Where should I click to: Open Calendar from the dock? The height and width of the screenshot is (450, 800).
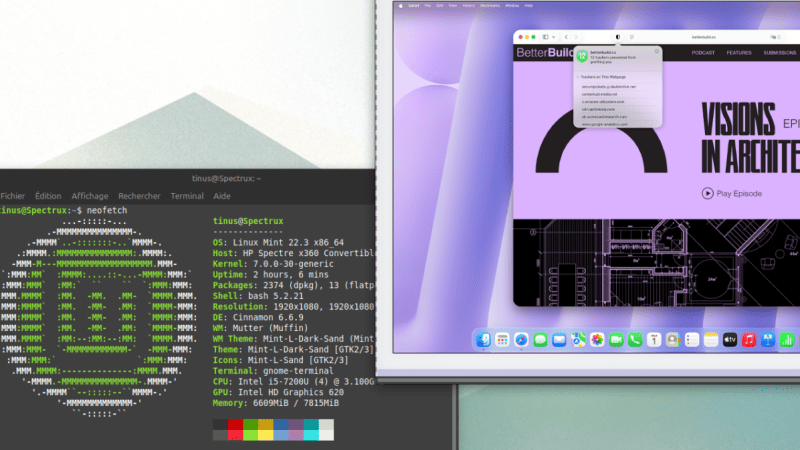click(x=654, y=340)
